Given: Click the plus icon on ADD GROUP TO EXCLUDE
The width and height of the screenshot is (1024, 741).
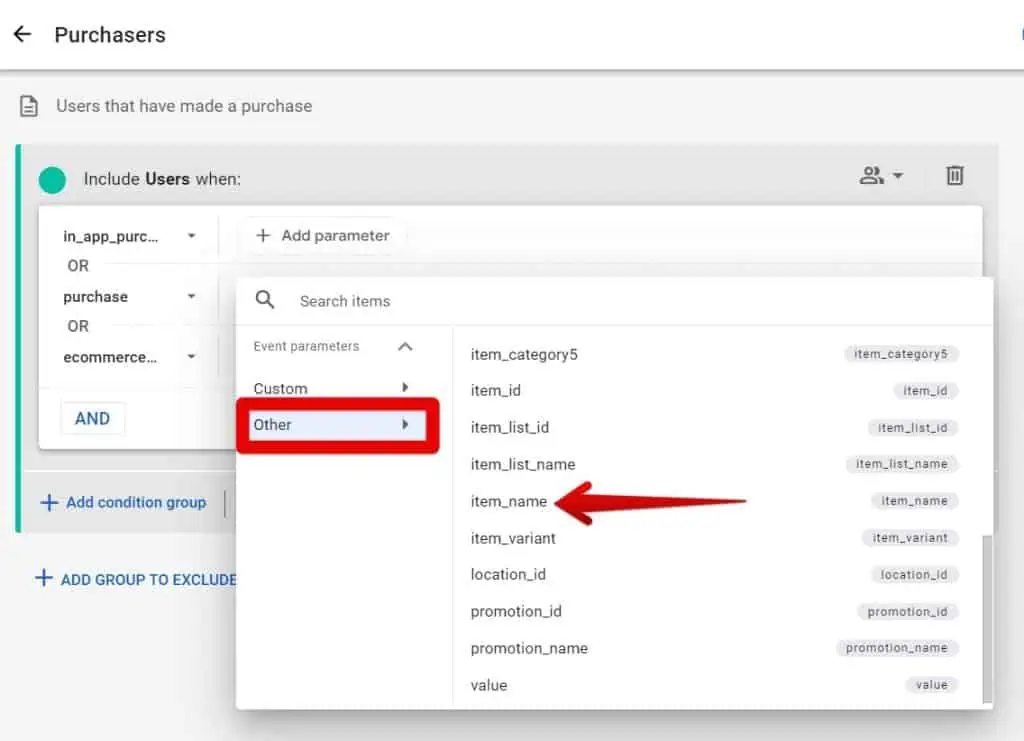Looking at the screenshot, I should 42,579.
